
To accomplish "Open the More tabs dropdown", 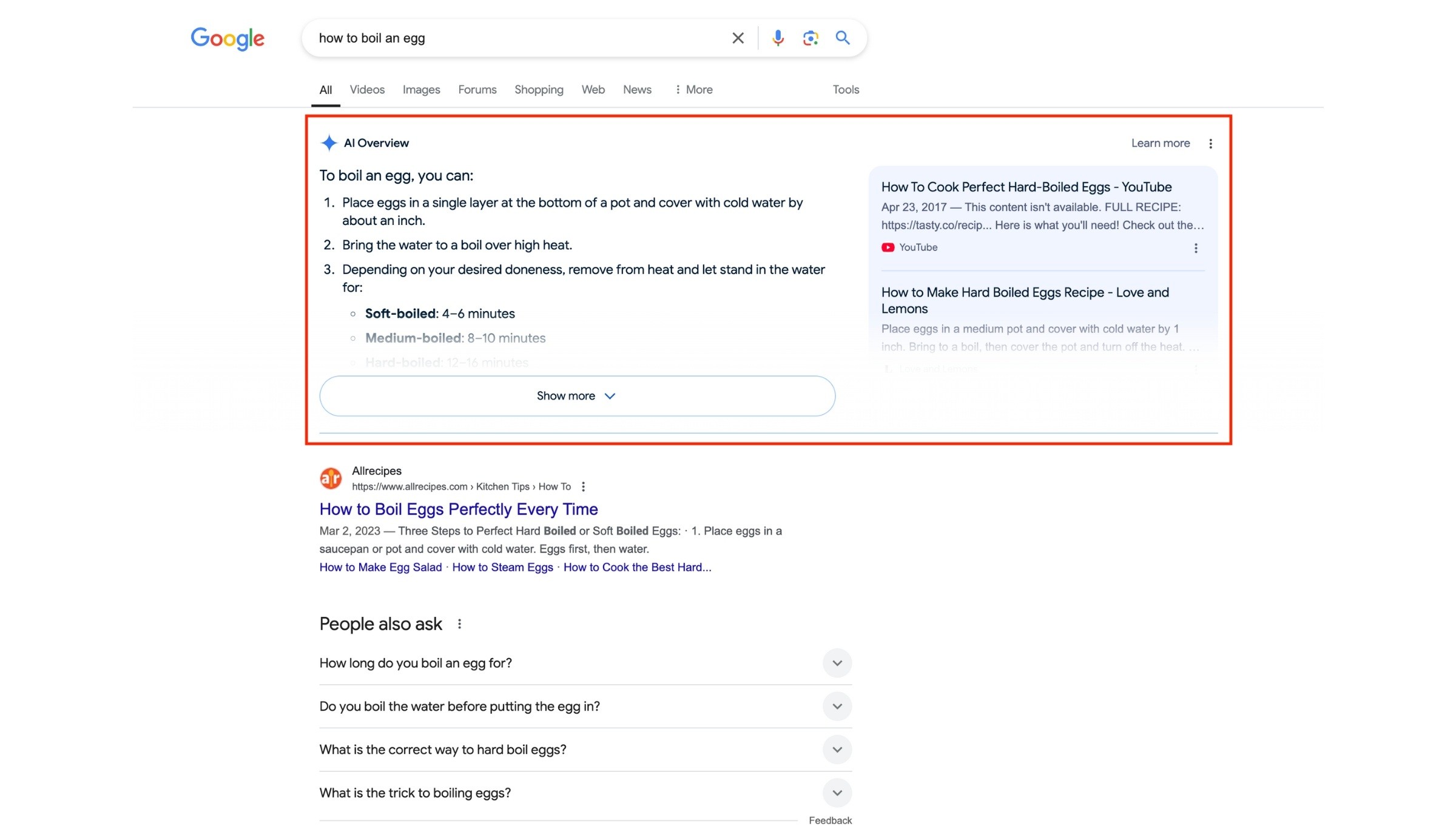I will click(693, 90).
